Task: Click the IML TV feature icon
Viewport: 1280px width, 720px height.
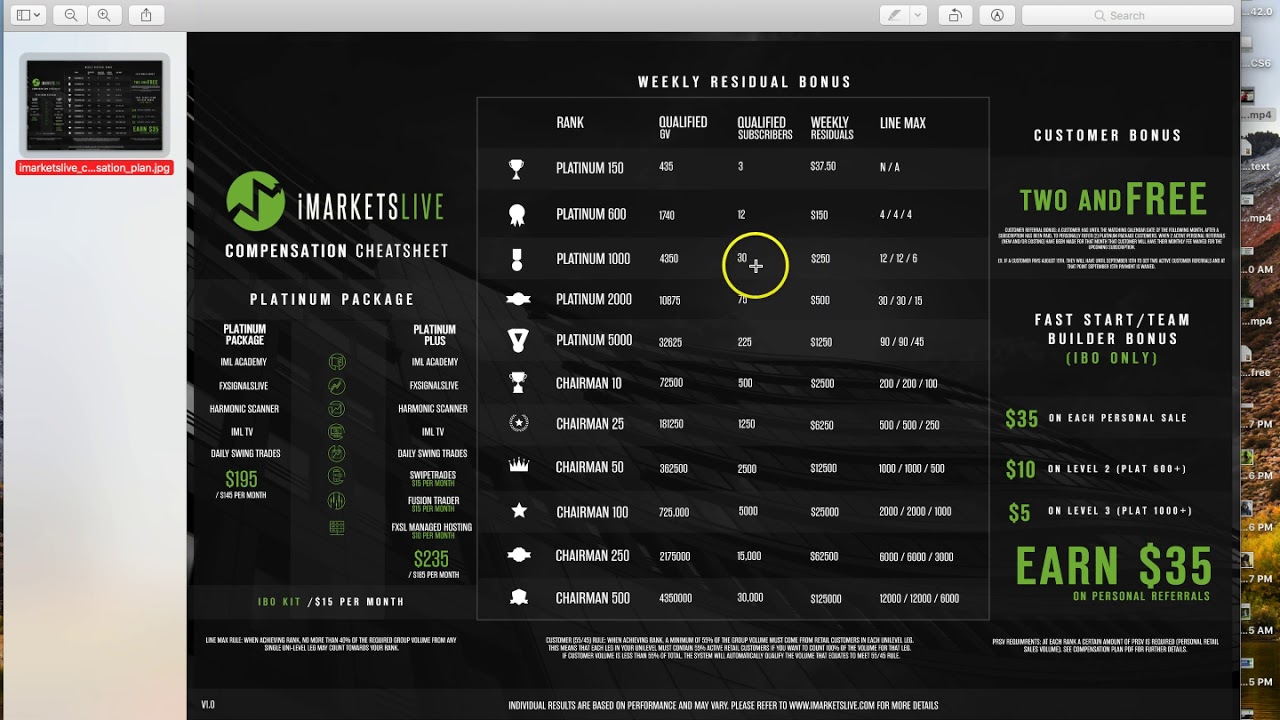Action: pyautogui.click(x=337, y=432)
